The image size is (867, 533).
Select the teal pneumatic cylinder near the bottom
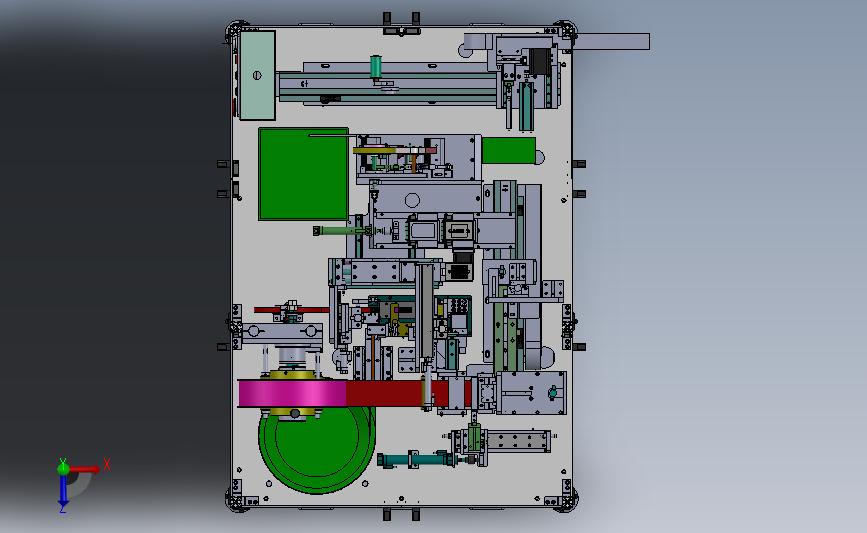(x=415, y=459)
